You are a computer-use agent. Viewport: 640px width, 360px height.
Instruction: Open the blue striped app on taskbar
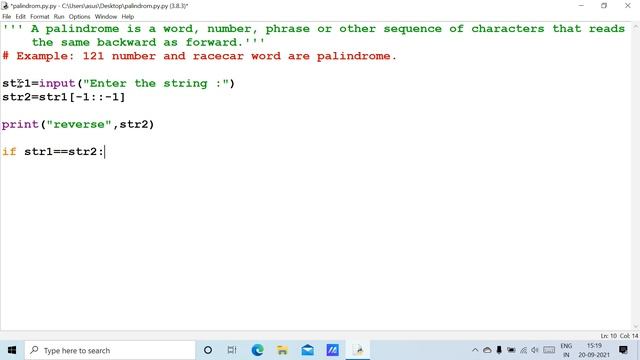tap(333, 350)
